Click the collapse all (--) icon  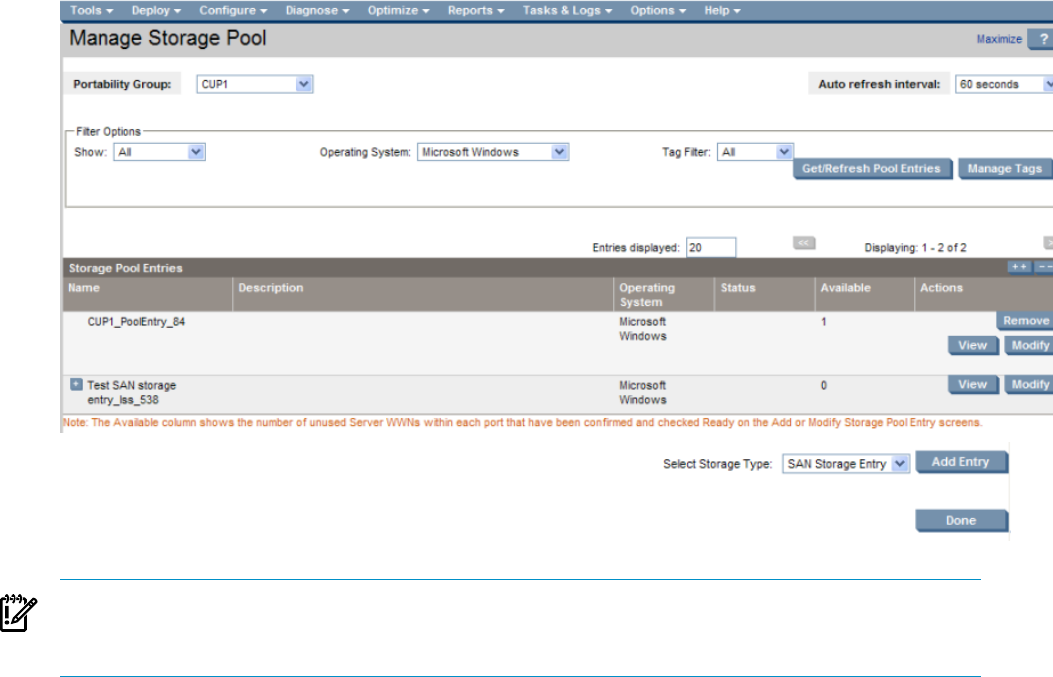pos(1044,268)
